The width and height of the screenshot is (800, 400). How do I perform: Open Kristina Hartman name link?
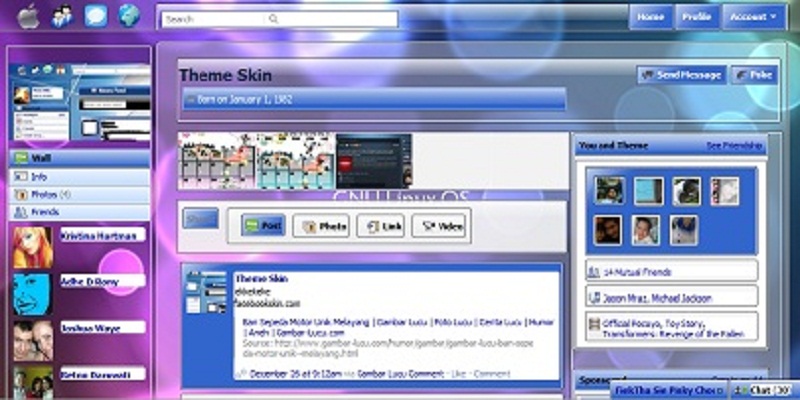coord(99,236)
